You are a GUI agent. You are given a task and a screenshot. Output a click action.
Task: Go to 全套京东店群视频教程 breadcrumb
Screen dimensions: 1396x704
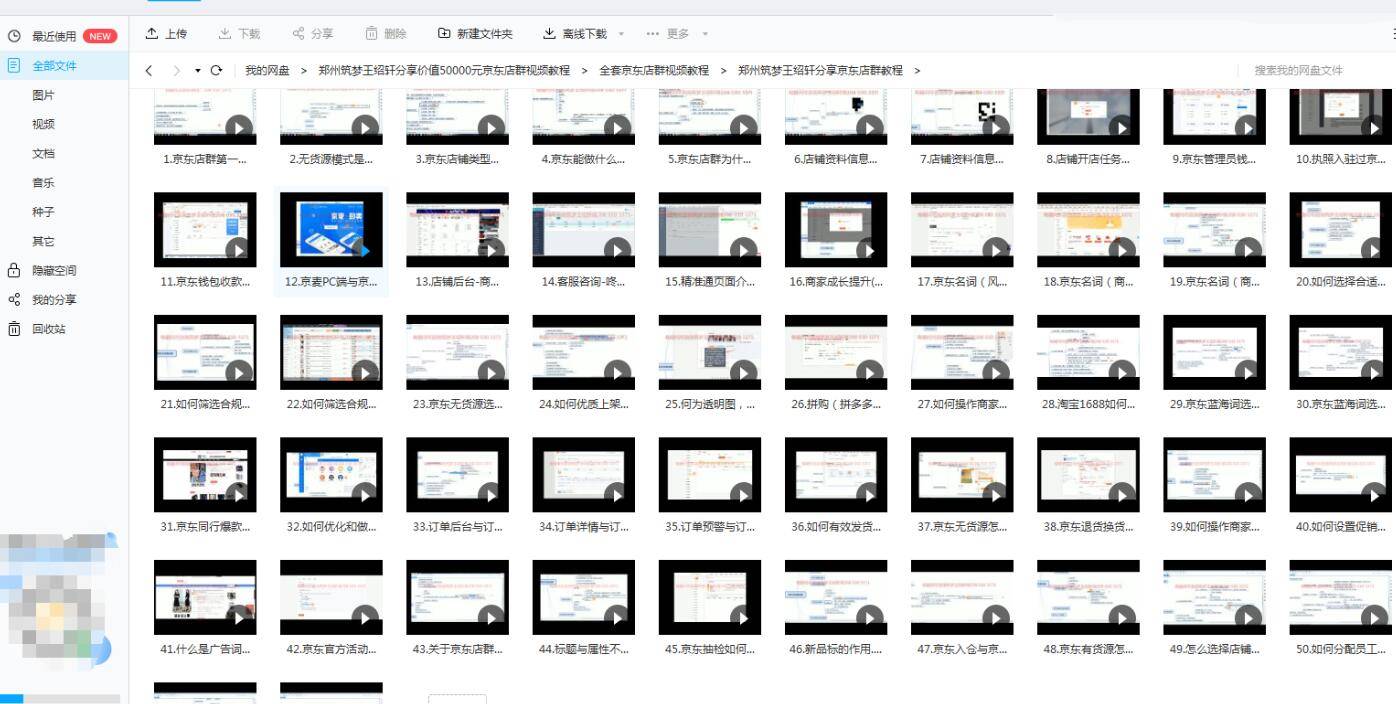pos(654,70)
